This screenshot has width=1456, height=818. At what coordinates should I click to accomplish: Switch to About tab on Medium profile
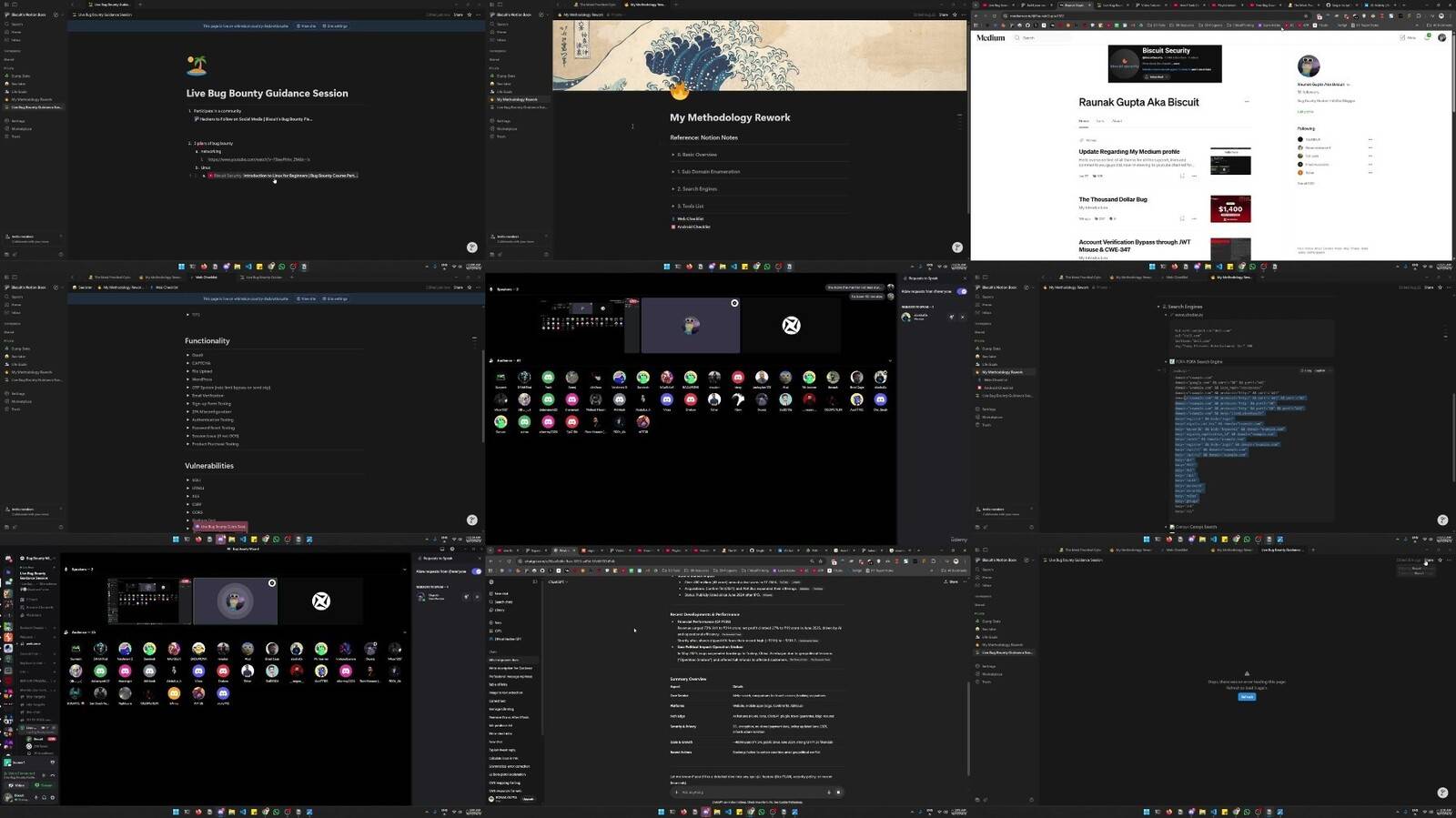point(1117,120)
